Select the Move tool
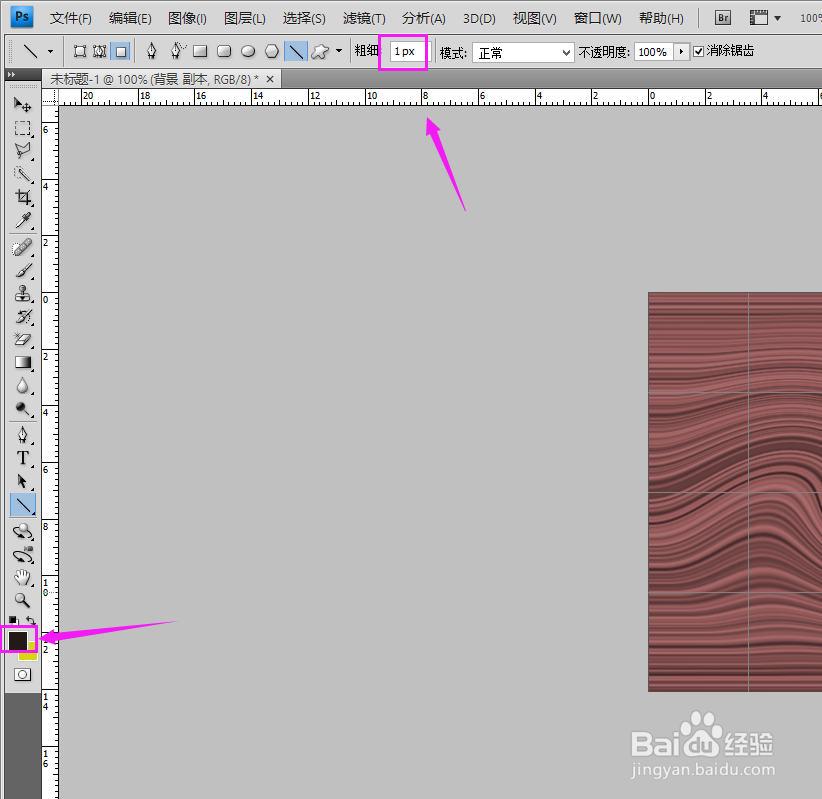This screenshot has width=822, height=799. (x=22, y=105)
